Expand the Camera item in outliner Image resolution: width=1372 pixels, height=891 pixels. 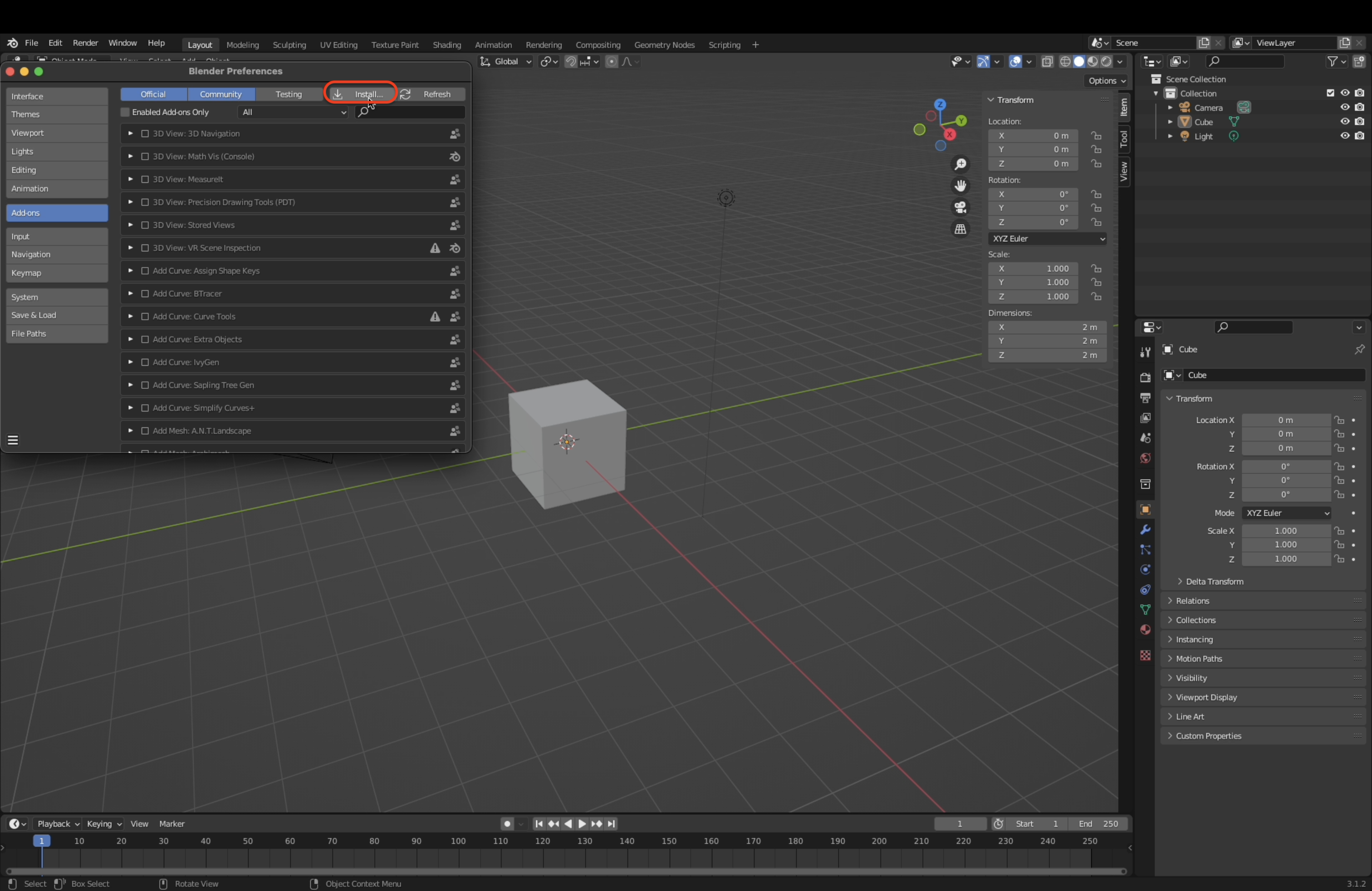(1170, 108)
